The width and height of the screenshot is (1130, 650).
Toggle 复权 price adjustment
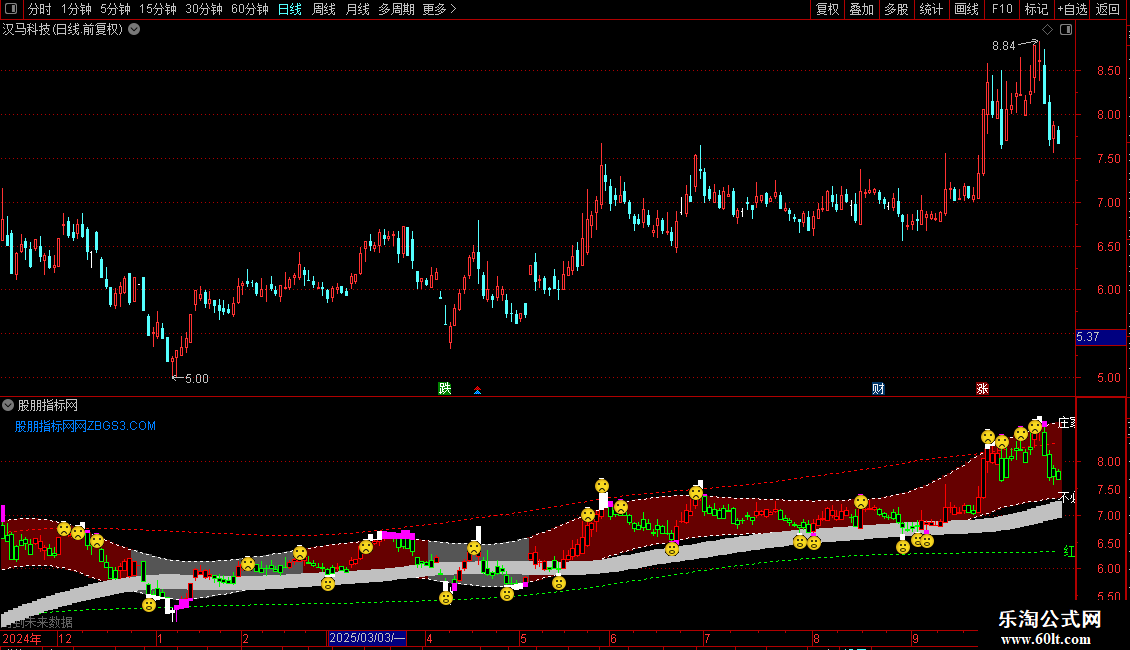tap(827, 9)
